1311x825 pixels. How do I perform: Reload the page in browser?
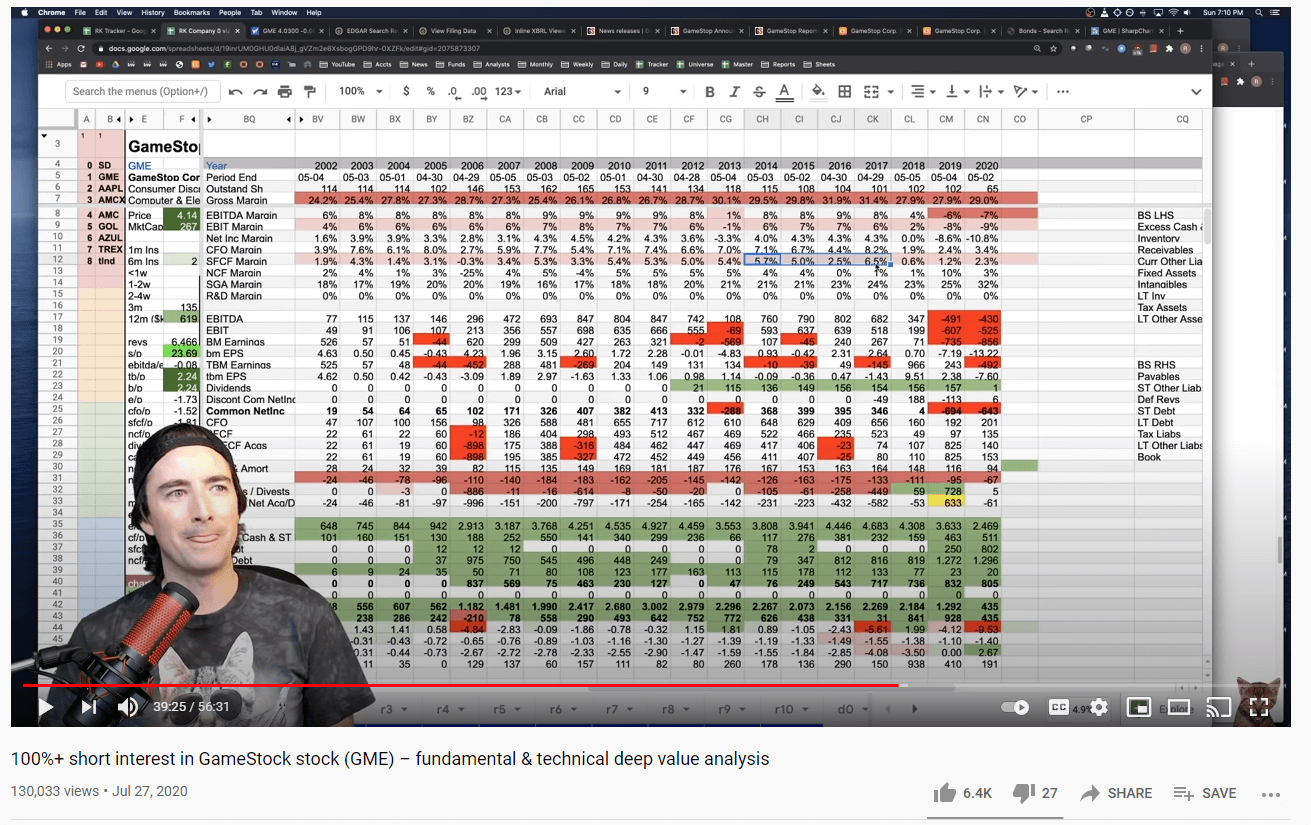point(80,48)
